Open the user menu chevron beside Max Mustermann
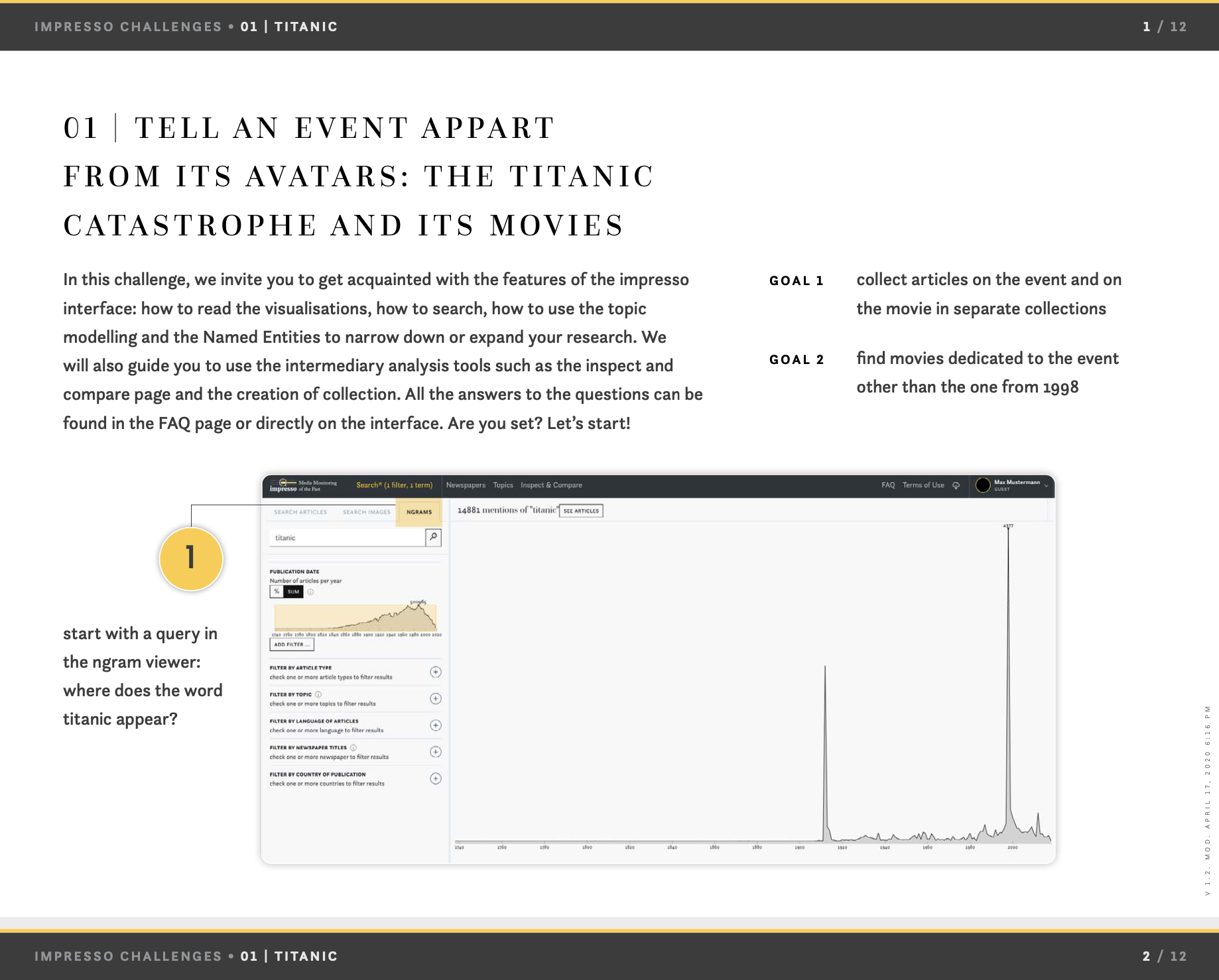Screen dimensions: 1219x980 pos(1047,485)
